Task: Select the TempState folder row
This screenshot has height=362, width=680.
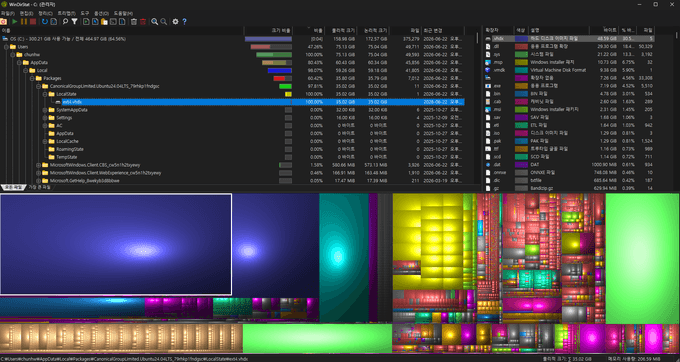Action: click(232, 157)
